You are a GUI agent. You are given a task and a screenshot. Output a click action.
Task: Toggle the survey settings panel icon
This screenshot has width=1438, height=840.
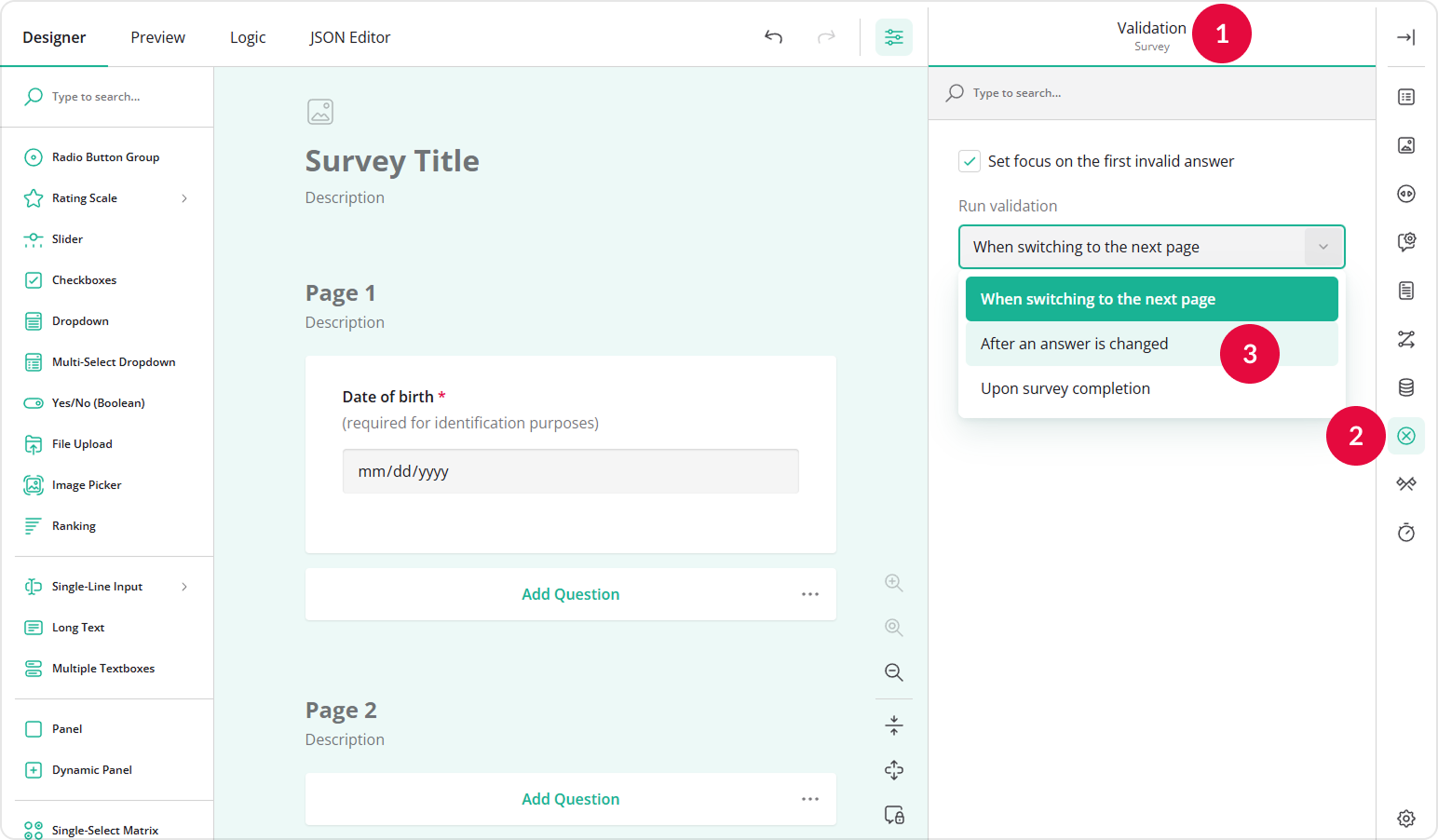893,37
